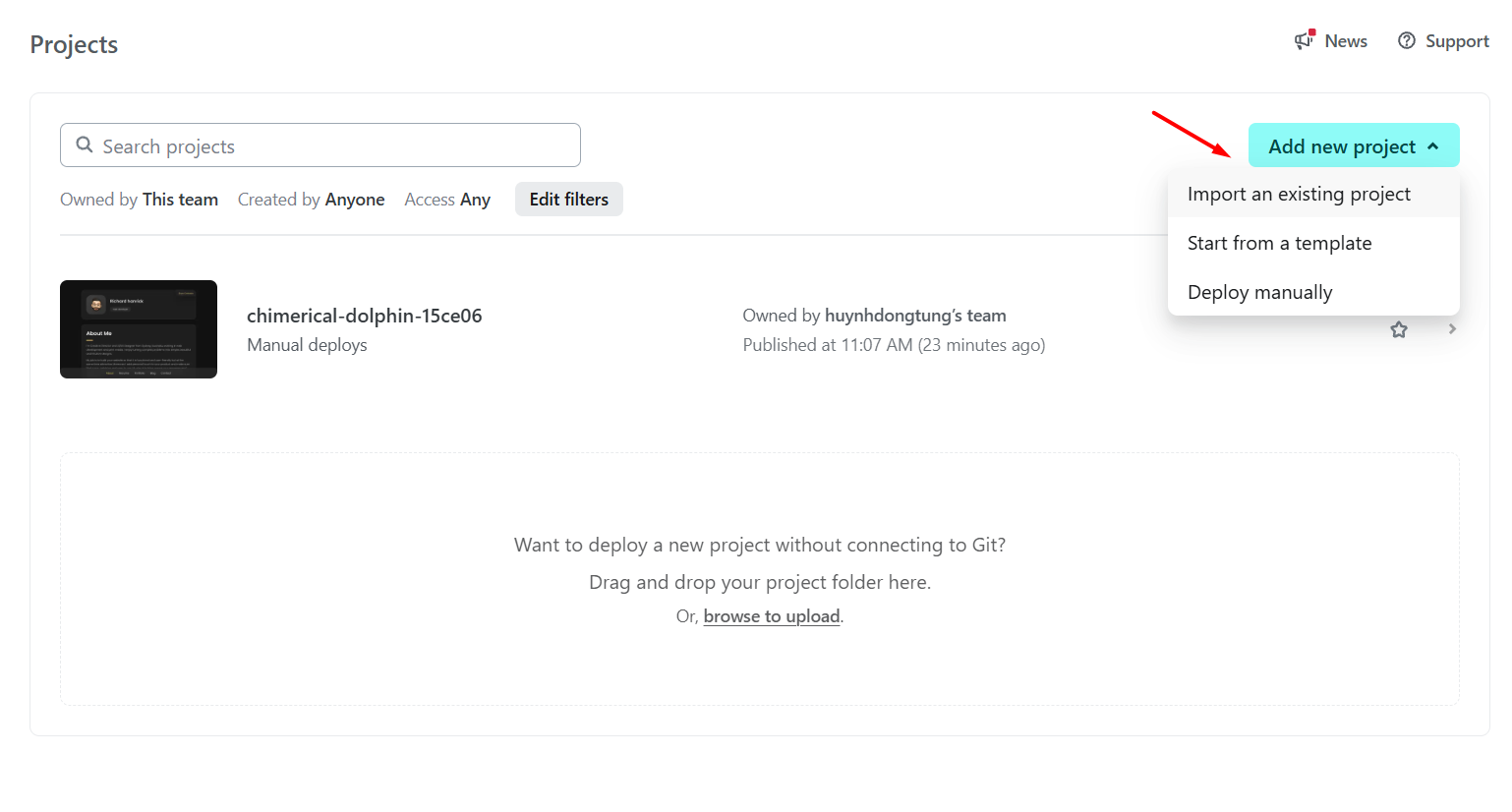
Task: Click the right chevron to open project details
Action: [x=1452, y=329]
